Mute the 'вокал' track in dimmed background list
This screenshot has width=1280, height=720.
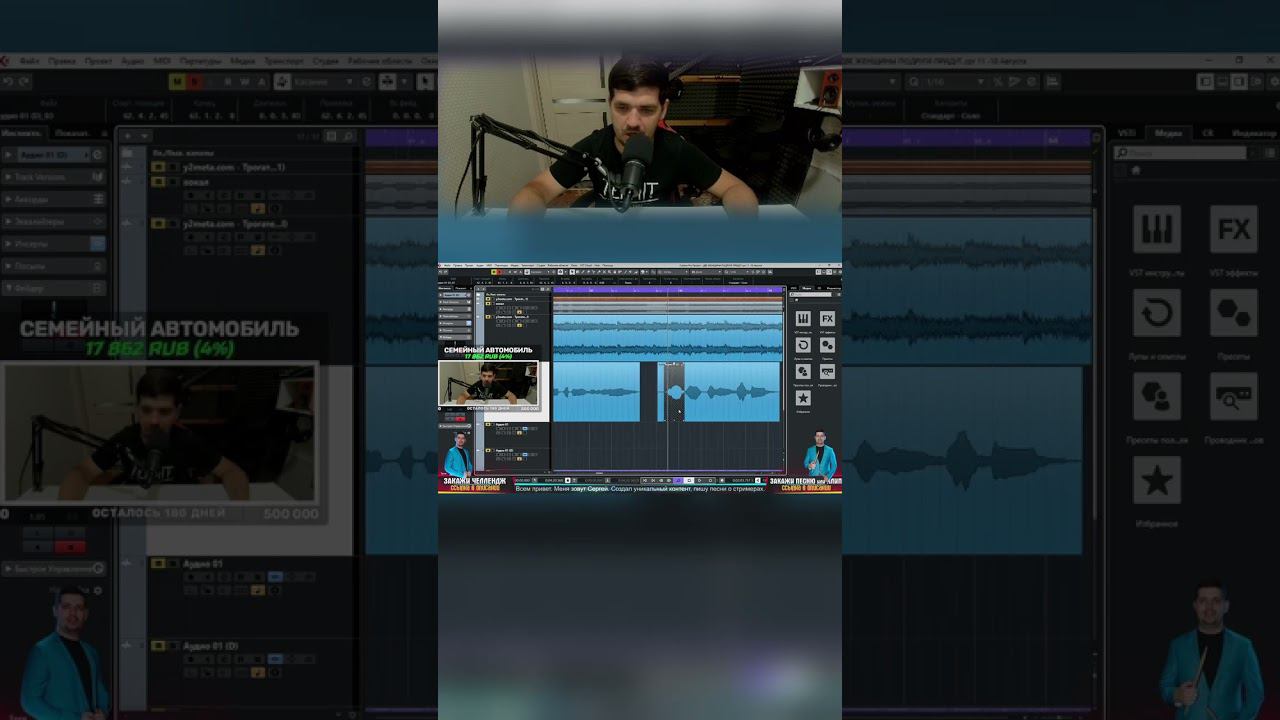coord(158,182)
